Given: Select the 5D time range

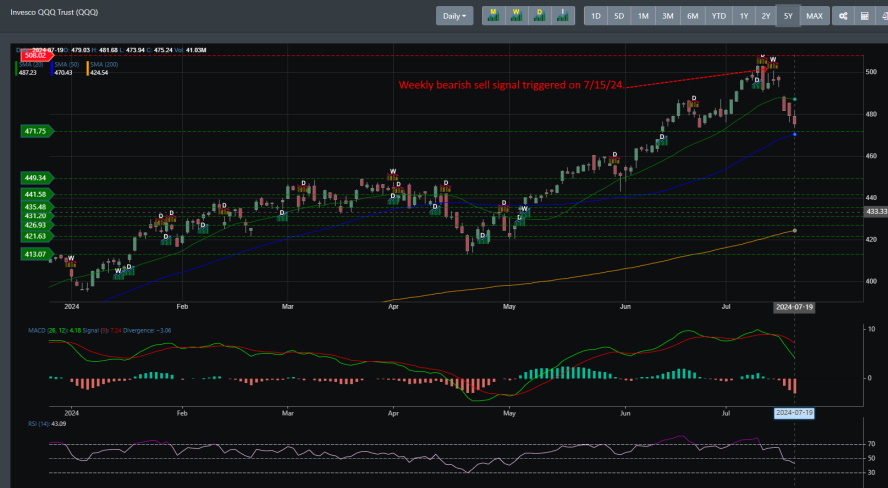Looking at the screenshot, I should coord(619,16).
